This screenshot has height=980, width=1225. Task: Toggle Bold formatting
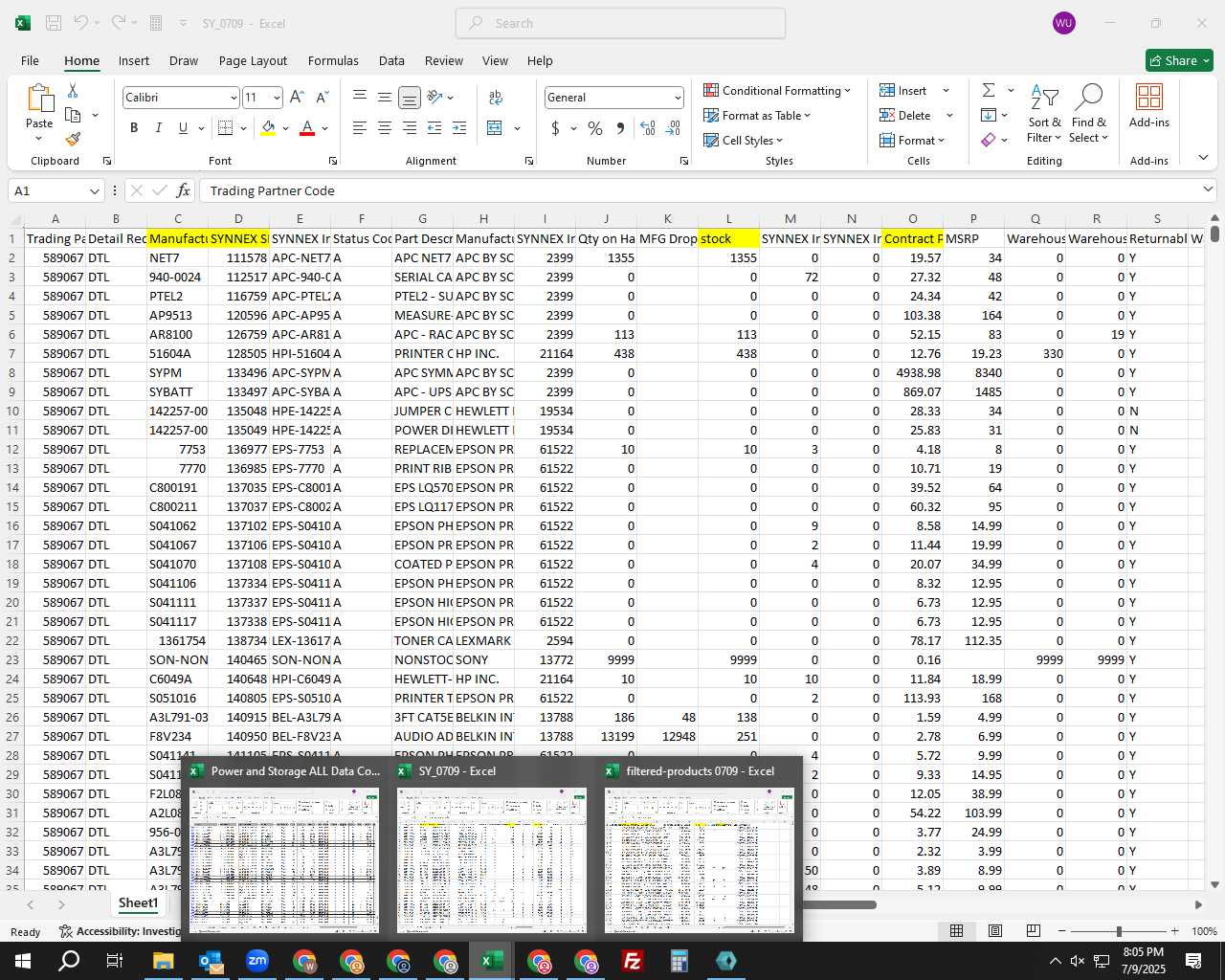point(134,127)
